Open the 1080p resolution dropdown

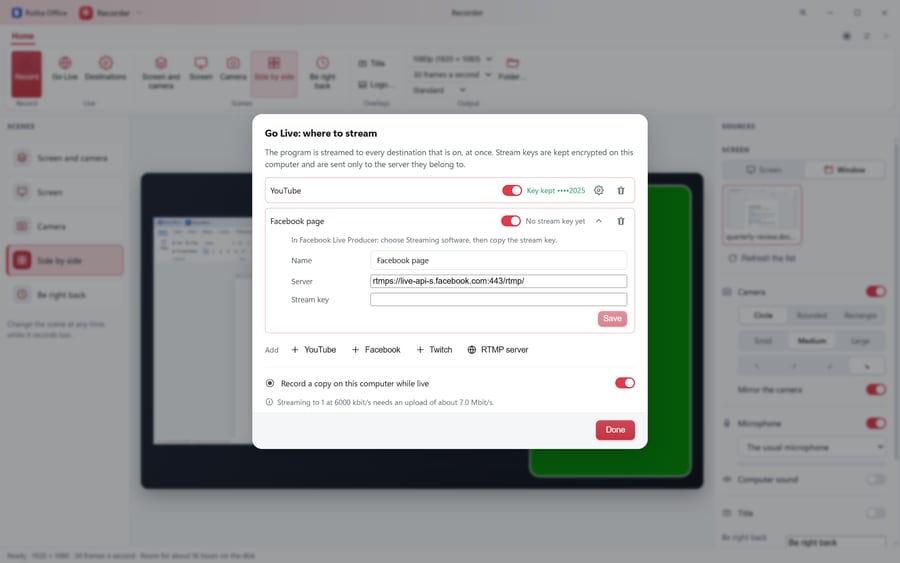[452, 59]
